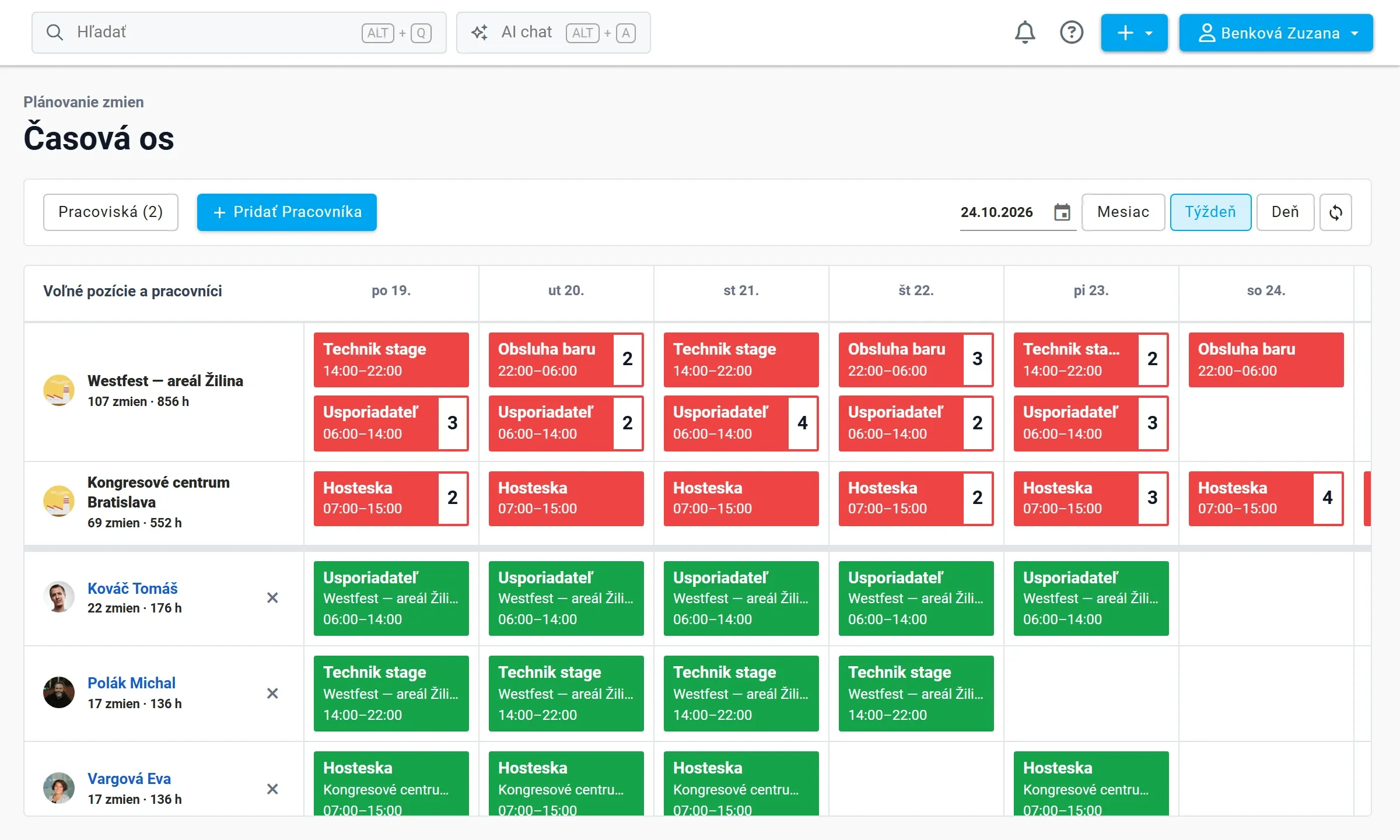Expand Benková Zuzana user menu
The image size is (1400, 840).
click(x=1276, y=33)
